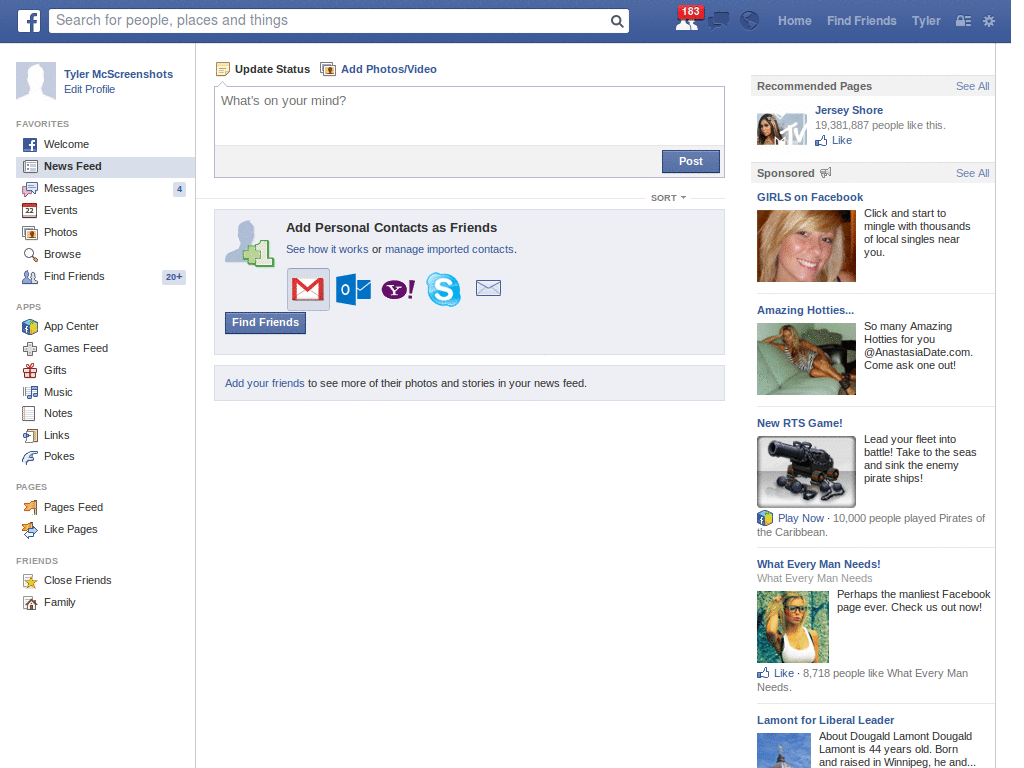Open News Feed in sidebar
The width and height of the screenshot is (1024, 768).
click(x=105, y=167)
